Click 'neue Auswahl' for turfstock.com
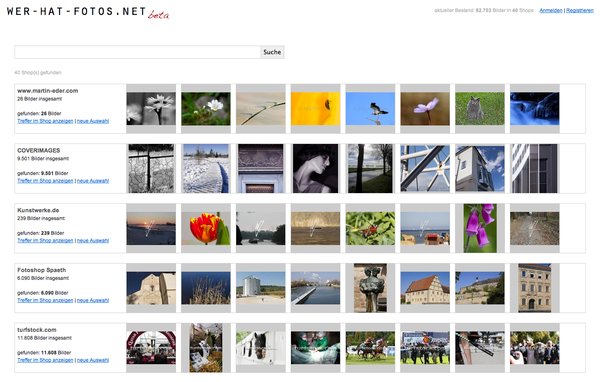The width and height of the screenshot is (600, 382). point(93,360)
